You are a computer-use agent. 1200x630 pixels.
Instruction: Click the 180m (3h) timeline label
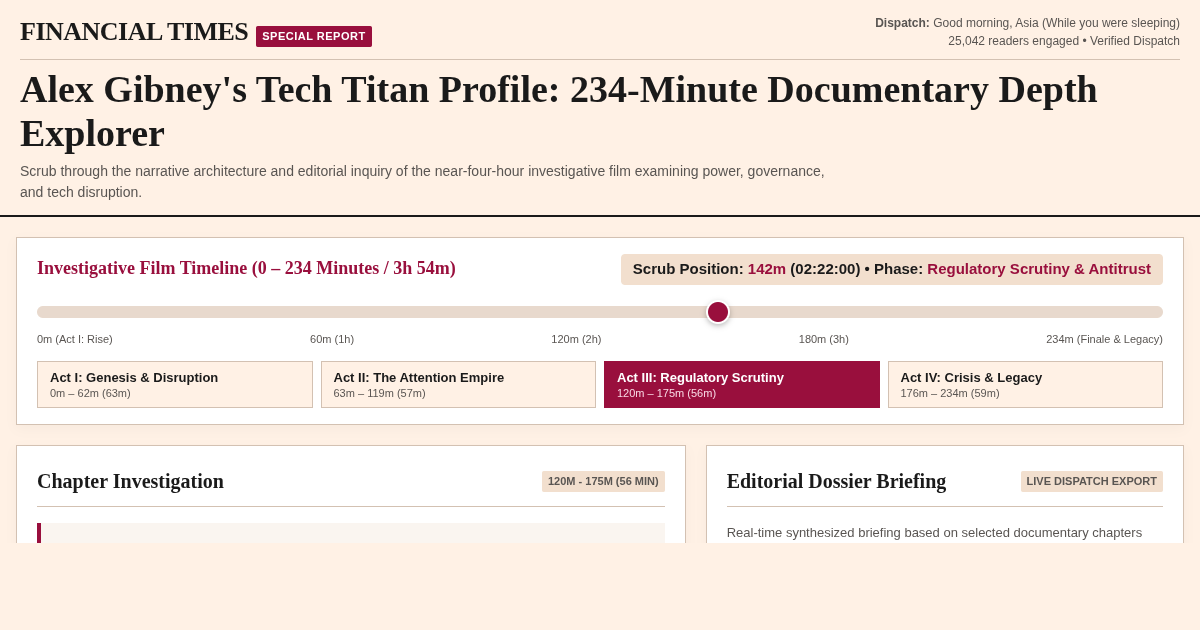pos(824,339)
